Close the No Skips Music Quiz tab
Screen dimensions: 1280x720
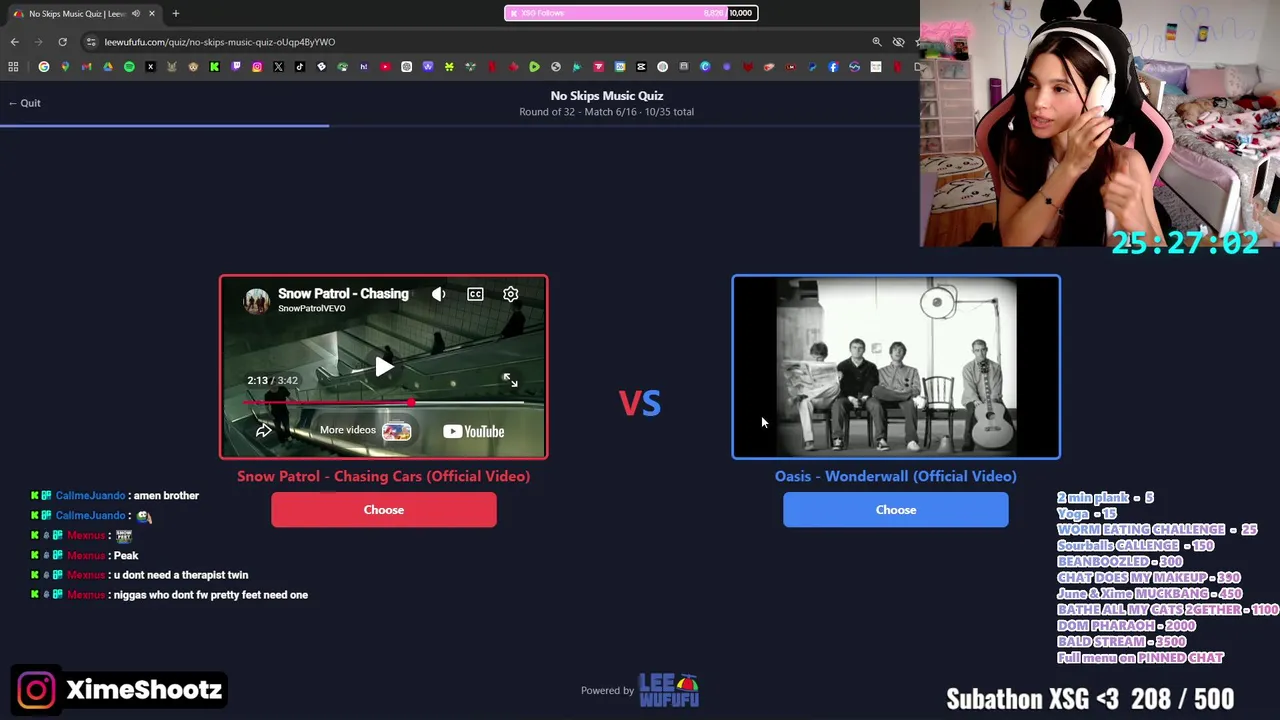pyautogui.click(x=152, y=13)
